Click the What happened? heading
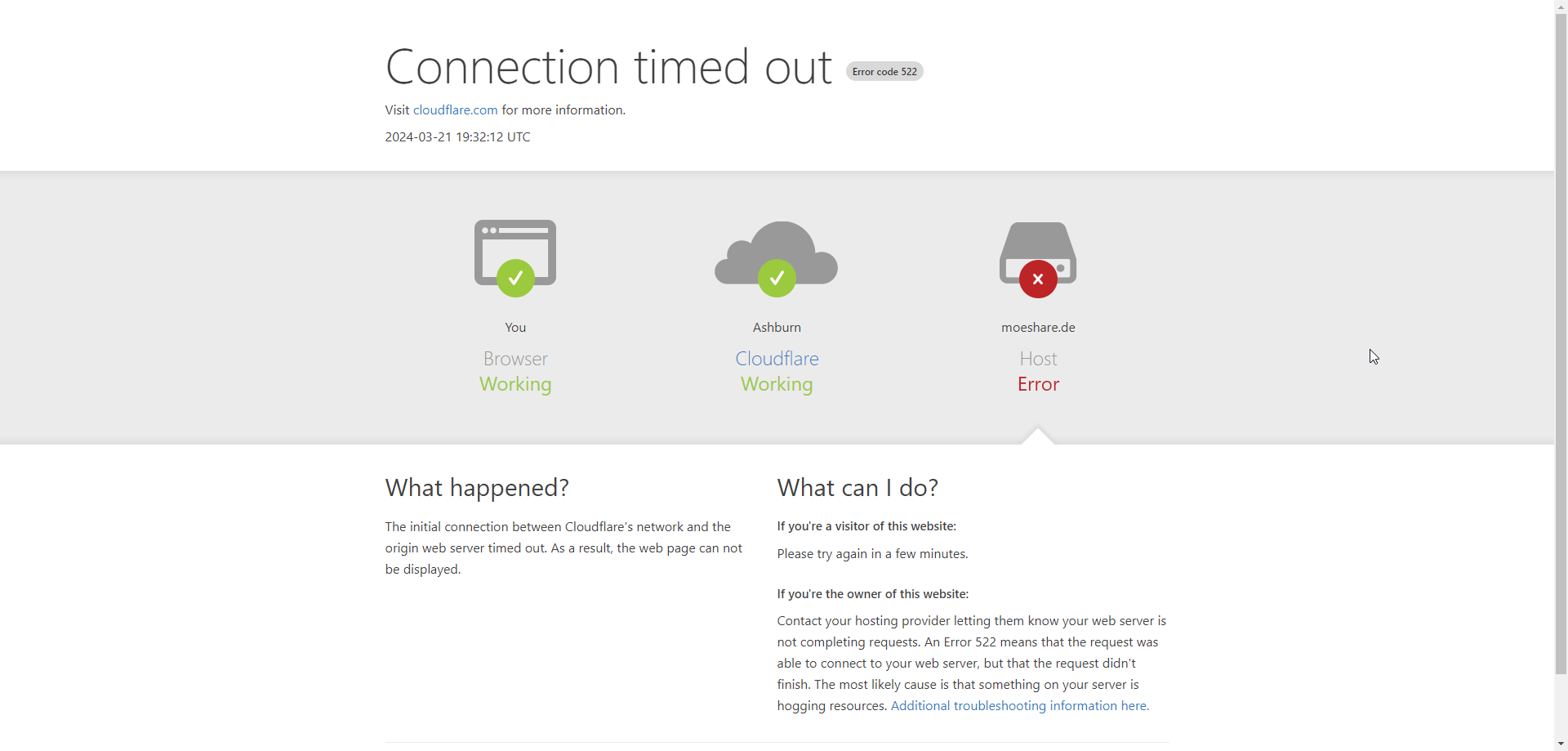The width and height of the screenshot is (1568, 751). [x=477, y=488]
